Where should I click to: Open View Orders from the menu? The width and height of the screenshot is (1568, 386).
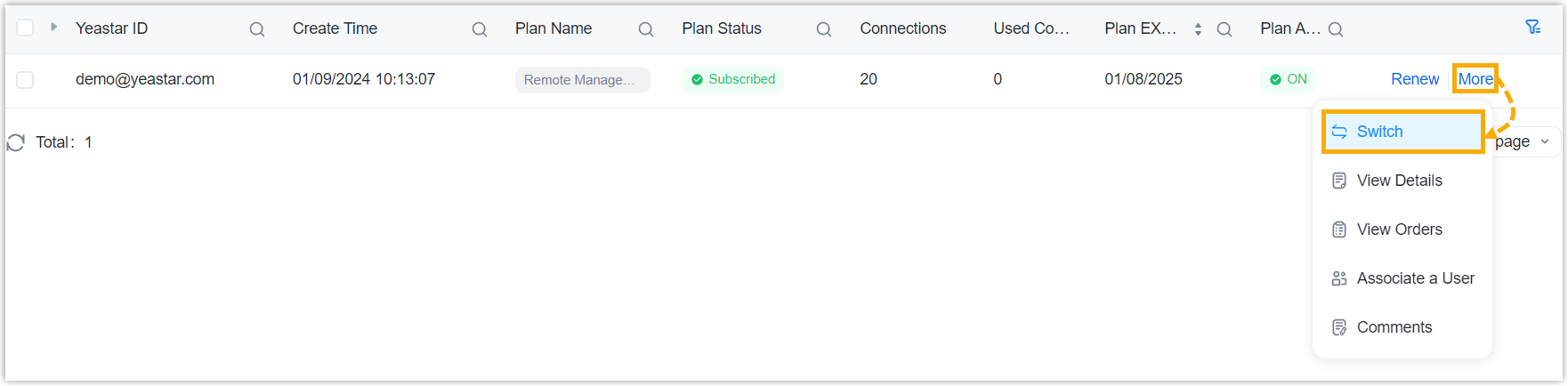coord(1399,229)
